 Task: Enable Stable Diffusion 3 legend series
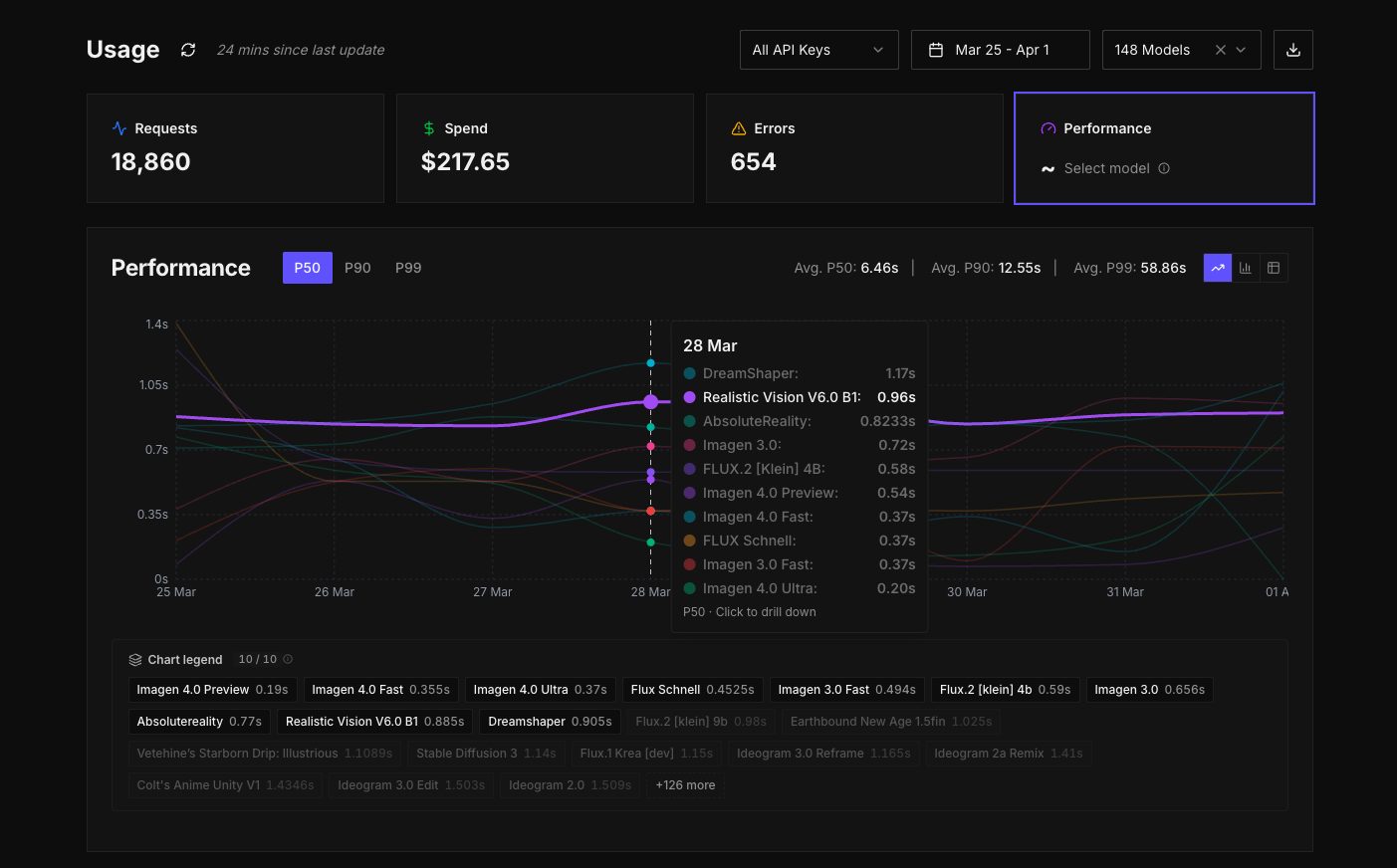pos(486,754)
